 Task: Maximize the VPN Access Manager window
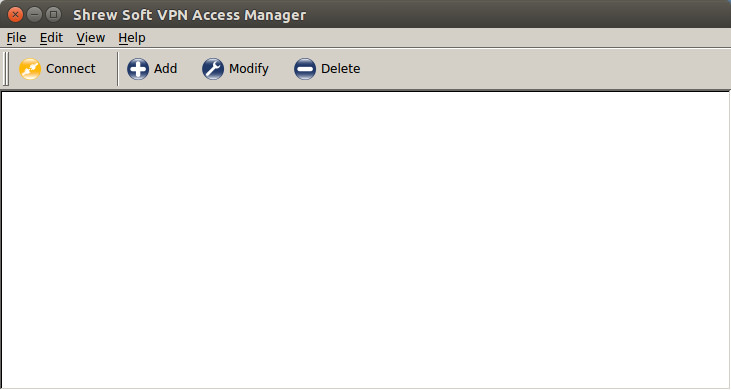pyautogui.click(x=54, y=14)
